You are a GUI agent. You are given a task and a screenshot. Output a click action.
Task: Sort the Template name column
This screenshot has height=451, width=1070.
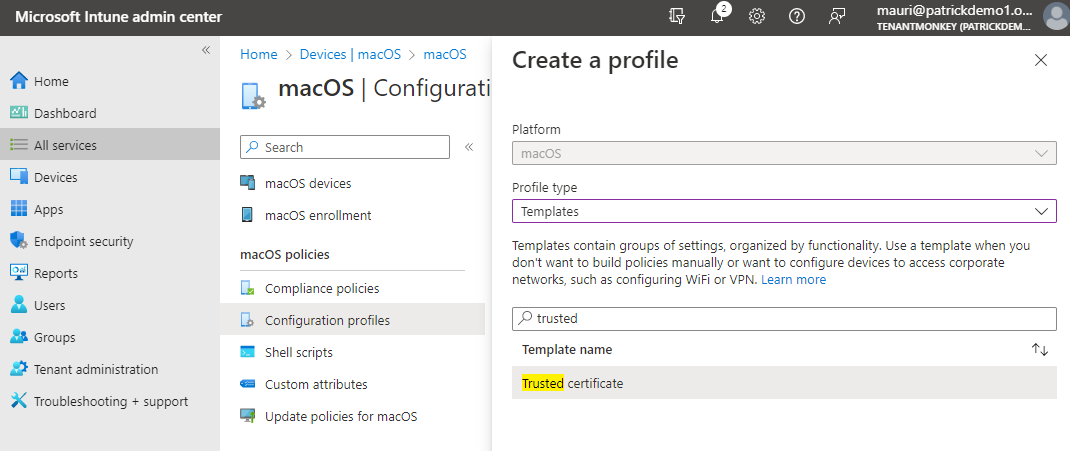[1040, 350]
